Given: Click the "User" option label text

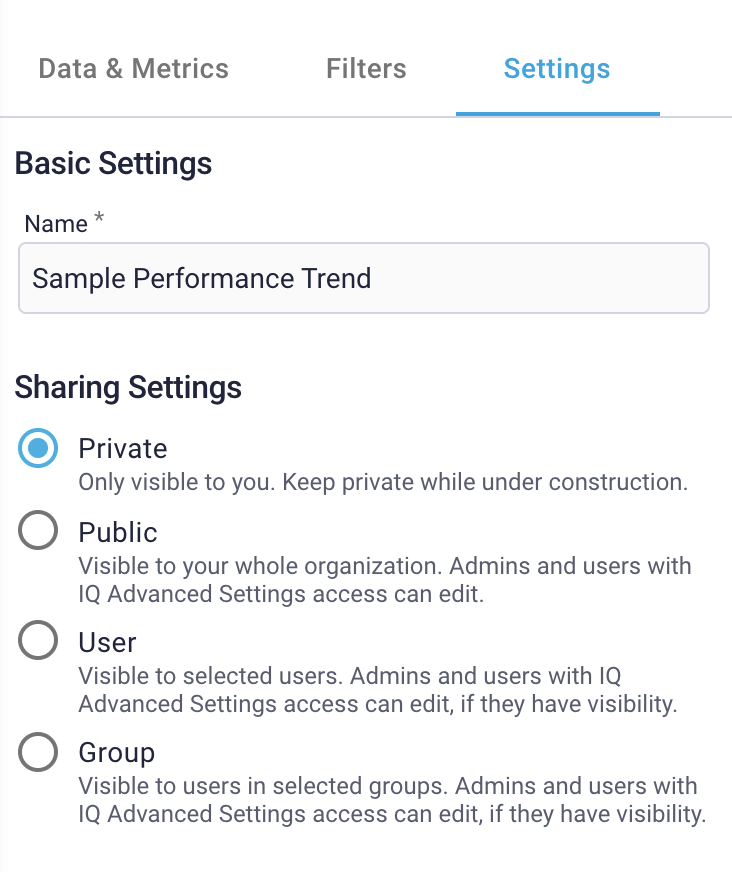Looking at the screenshot, I should coord(108,642).
